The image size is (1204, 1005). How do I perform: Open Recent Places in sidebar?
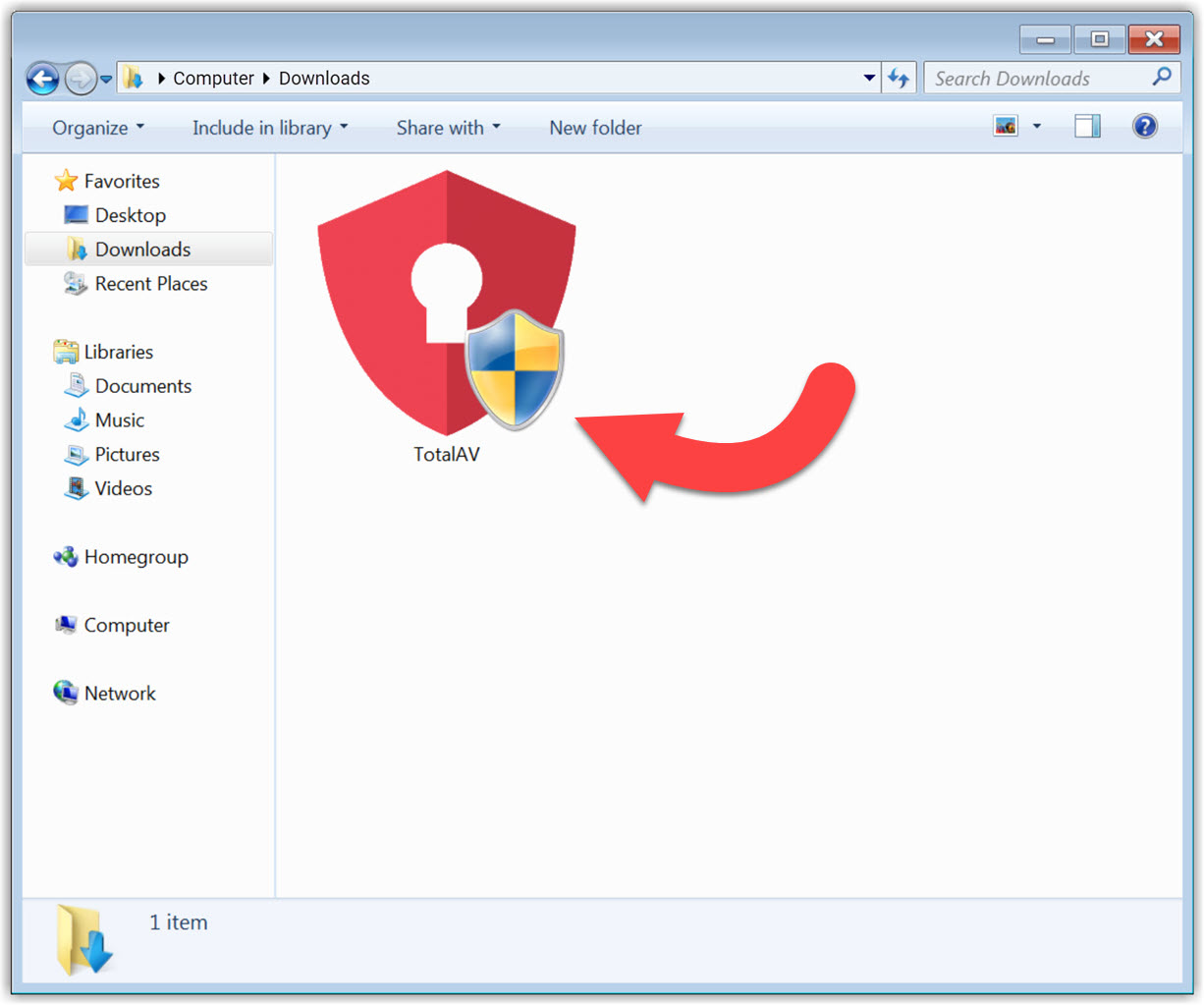tap(150, 284)
